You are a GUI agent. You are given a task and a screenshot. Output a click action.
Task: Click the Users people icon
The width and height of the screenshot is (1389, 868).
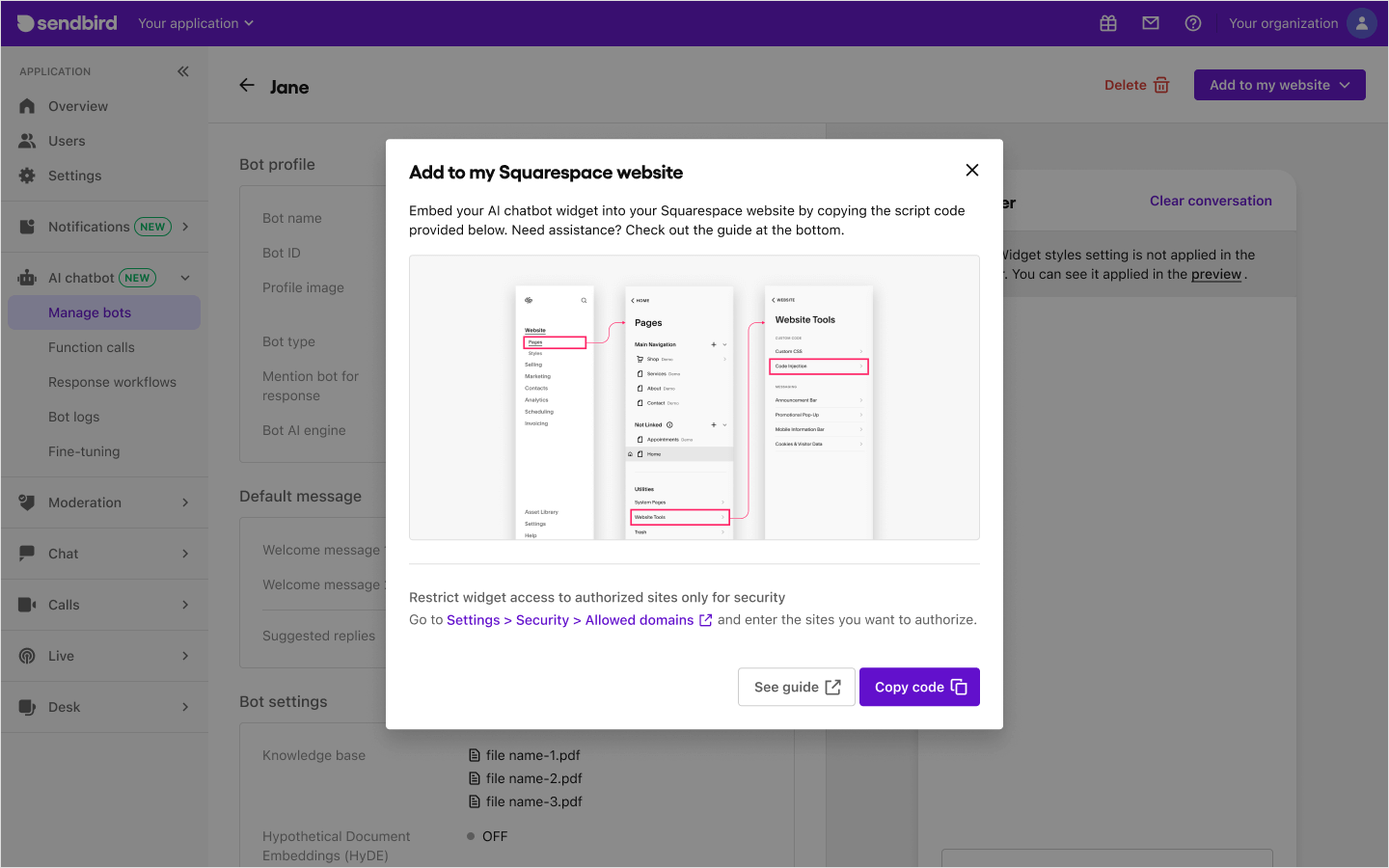point(27,141)
